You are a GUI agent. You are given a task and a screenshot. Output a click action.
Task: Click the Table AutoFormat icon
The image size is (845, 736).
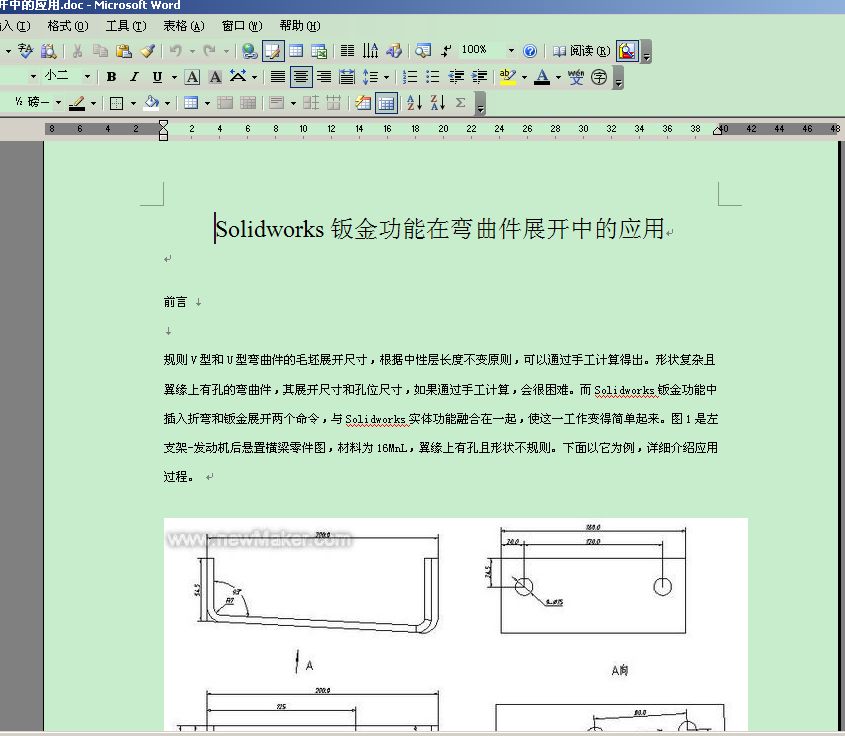coord(363,102)
